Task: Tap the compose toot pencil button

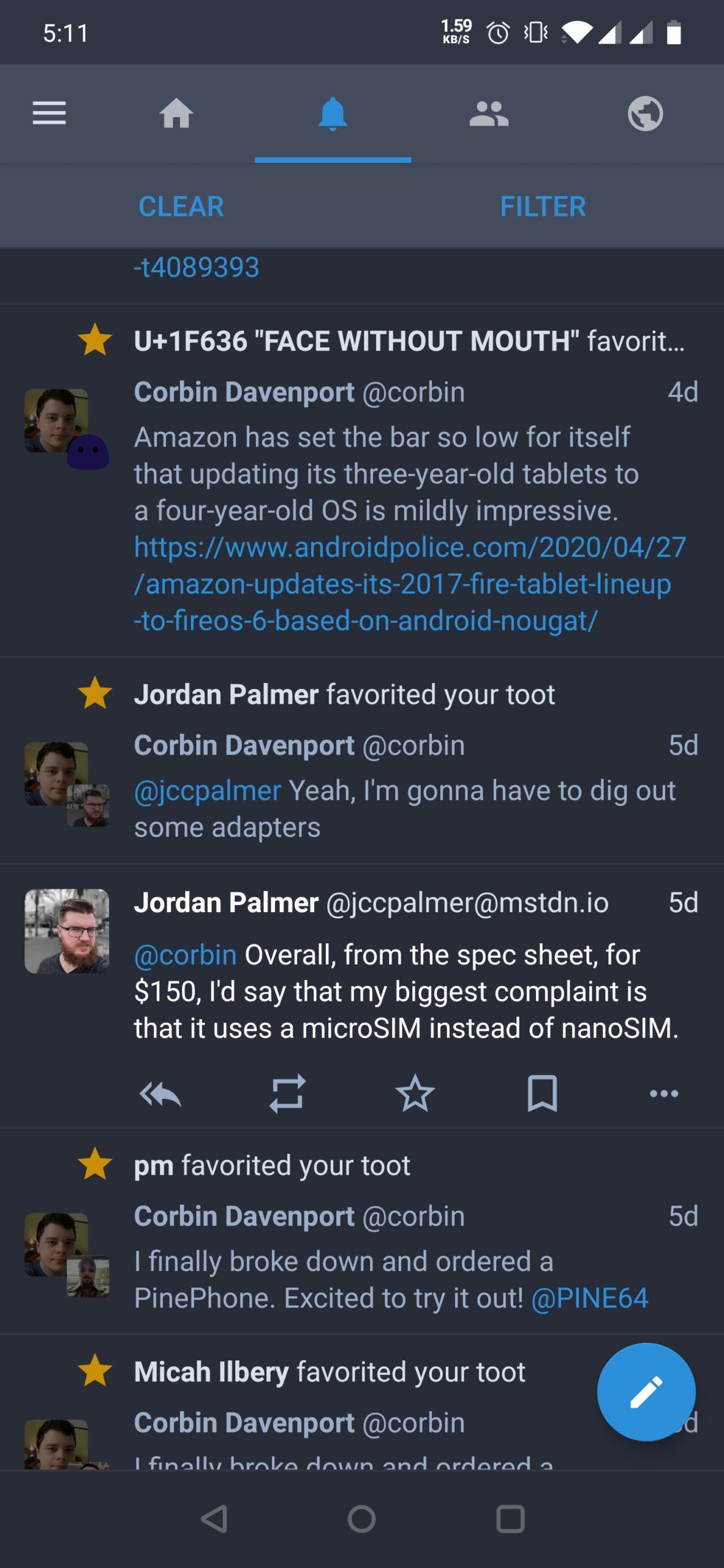Action: pos(647,1392)
